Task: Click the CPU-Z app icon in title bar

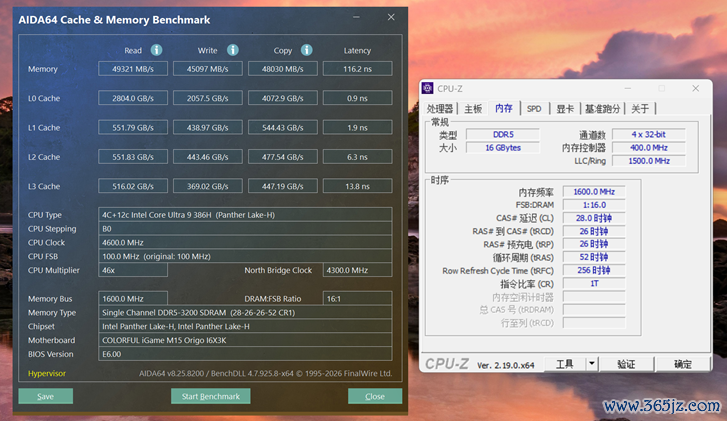Action: point(427,88)
